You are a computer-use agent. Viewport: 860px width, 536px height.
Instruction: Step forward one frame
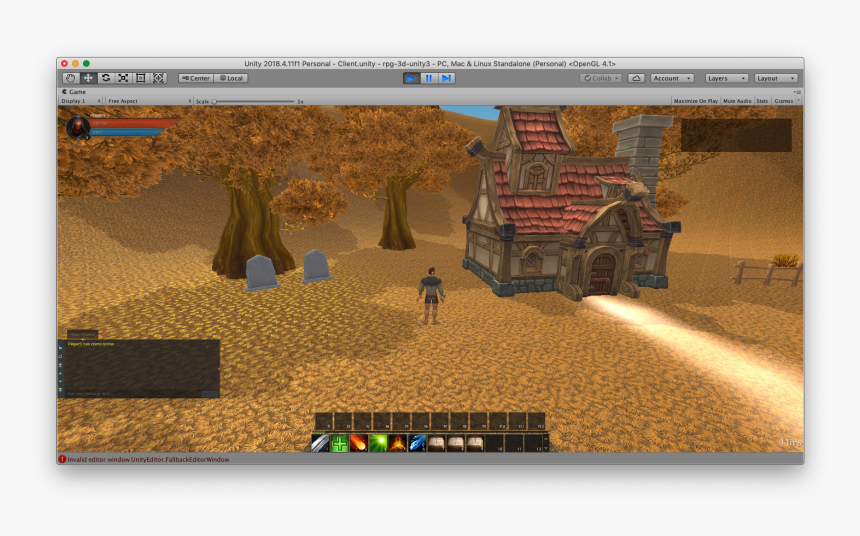[446, 78]
